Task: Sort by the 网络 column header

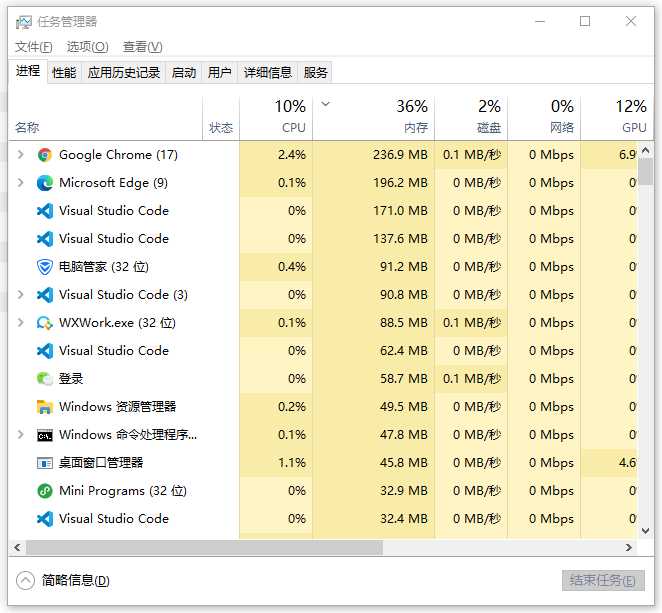Action: tap(544, 118)
